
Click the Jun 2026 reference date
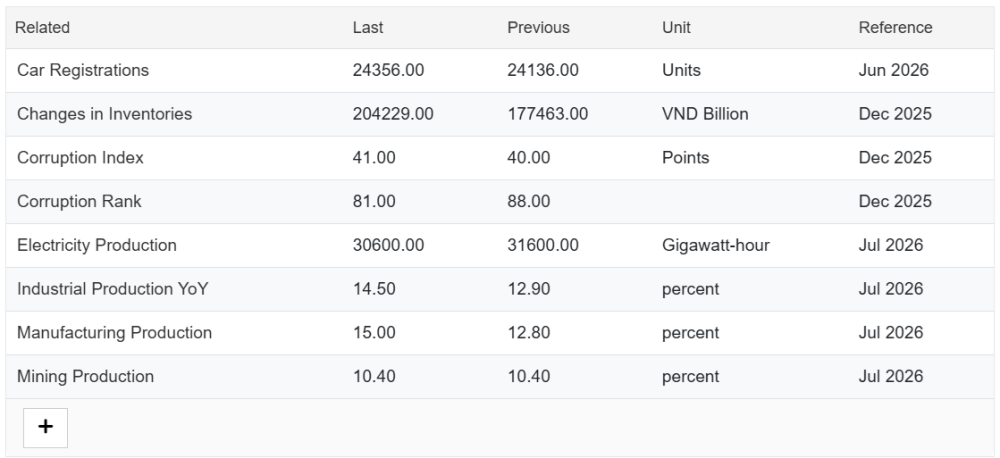click(x=893, y=70)
